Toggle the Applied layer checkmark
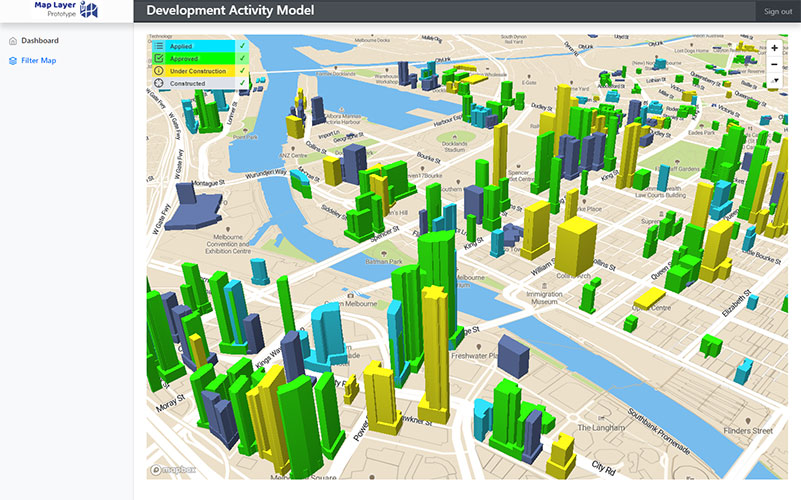 click(242, 46)
